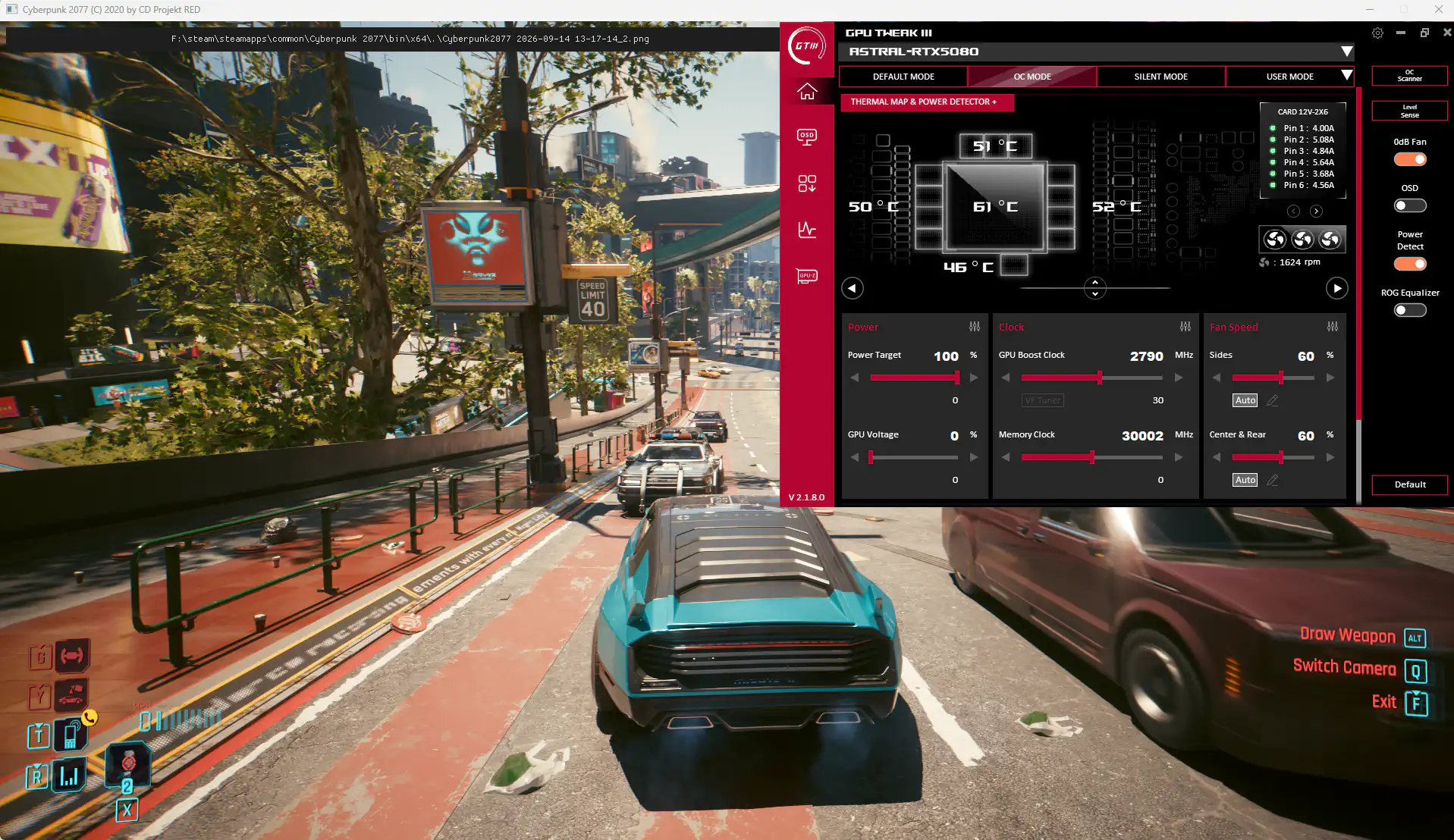
Task: Decrease GPU Boost Clock with left arrow
Action: coord(1006,378)
